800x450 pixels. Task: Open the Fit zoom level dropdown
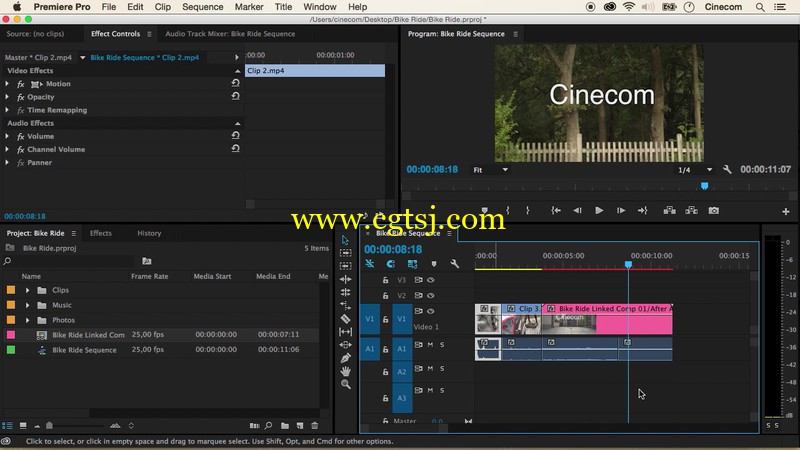(490, 170)
